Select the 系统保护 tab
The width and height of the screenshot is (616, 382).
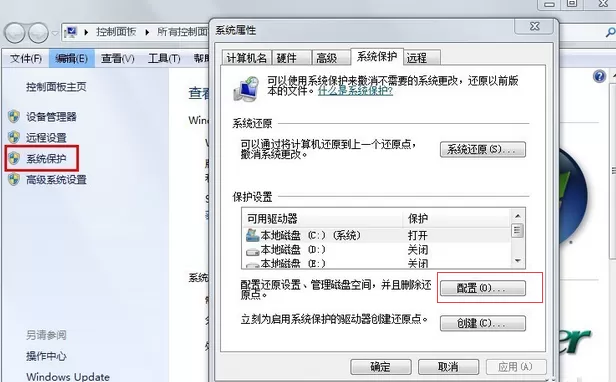tap(376, 57)
